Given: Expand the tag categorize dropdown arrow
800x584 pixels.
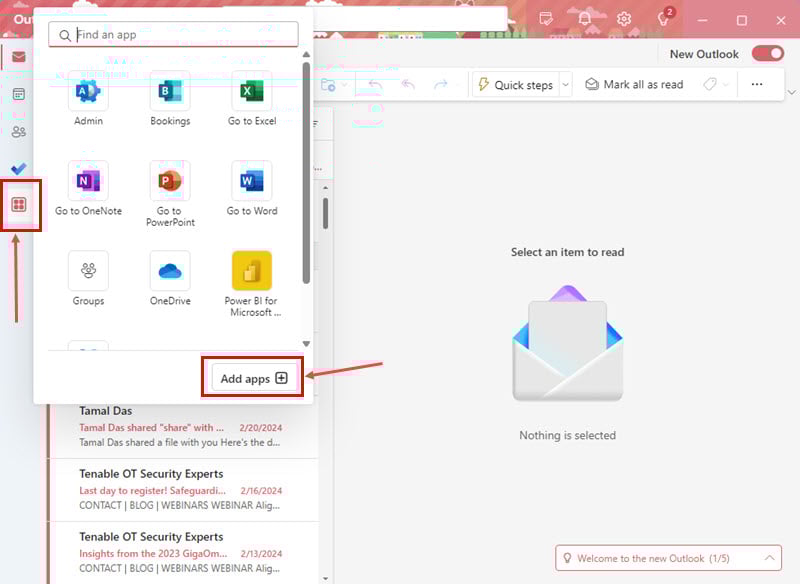Looking at the screenshot, I should (x=726, y=85).
